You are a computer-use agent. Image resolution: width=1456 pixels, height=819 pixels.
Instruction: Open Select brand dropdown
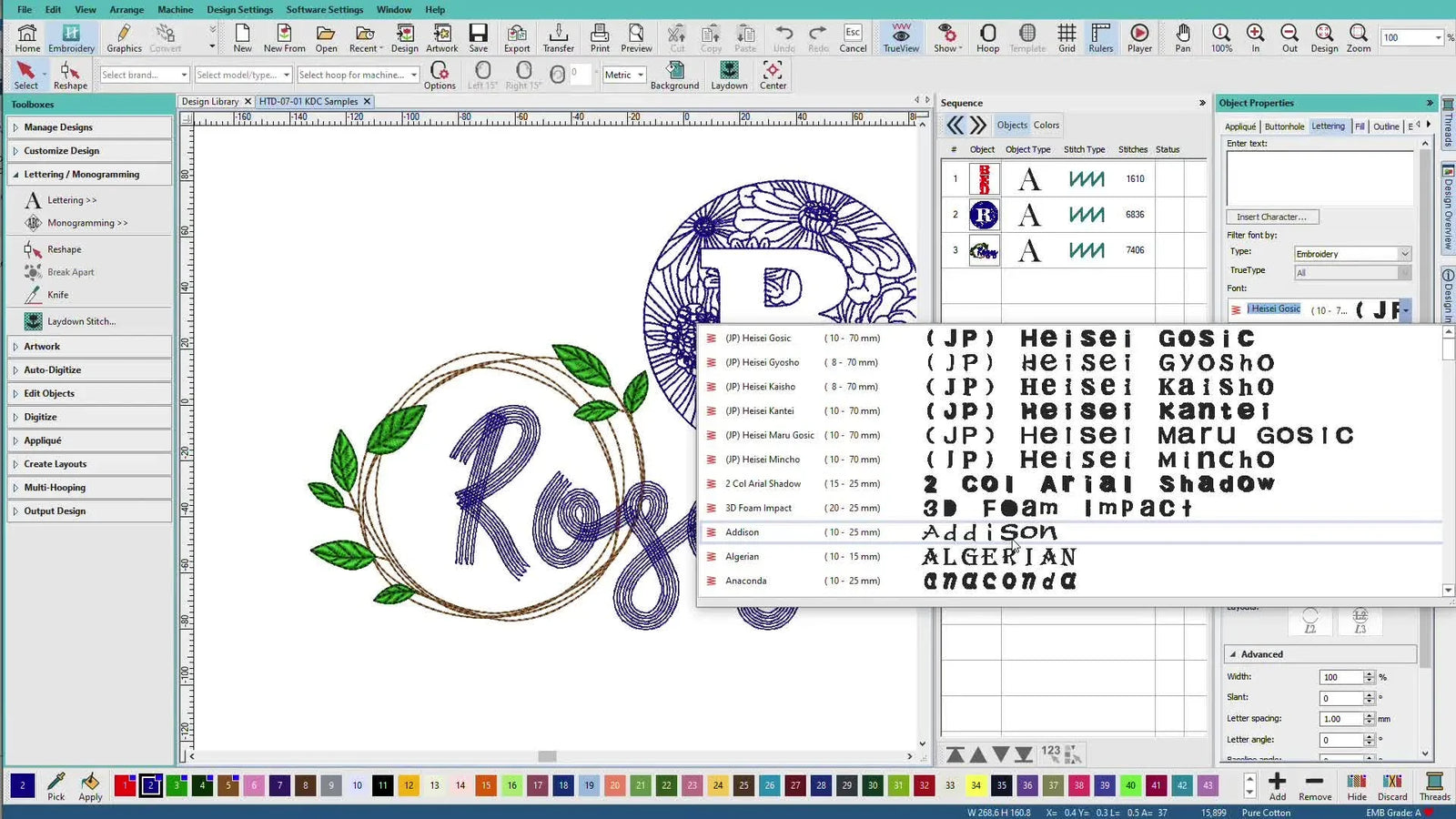point(145,75)
